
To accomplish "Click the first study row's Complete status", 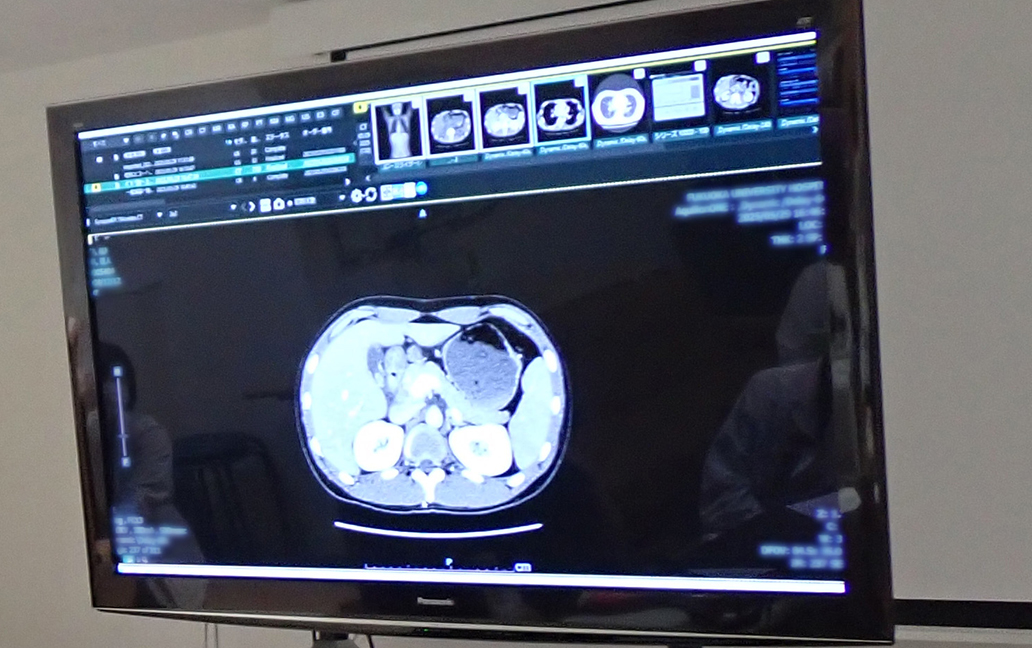I will coord(275,149).
